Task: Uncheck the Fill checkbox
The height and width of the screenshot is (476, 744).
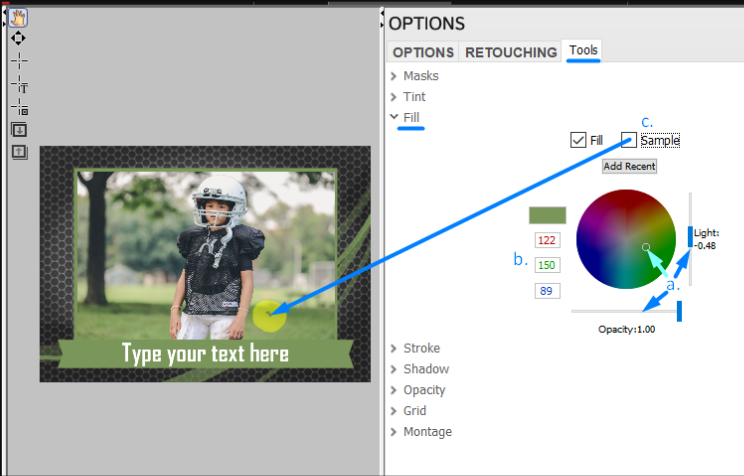Action: [577, 140]
